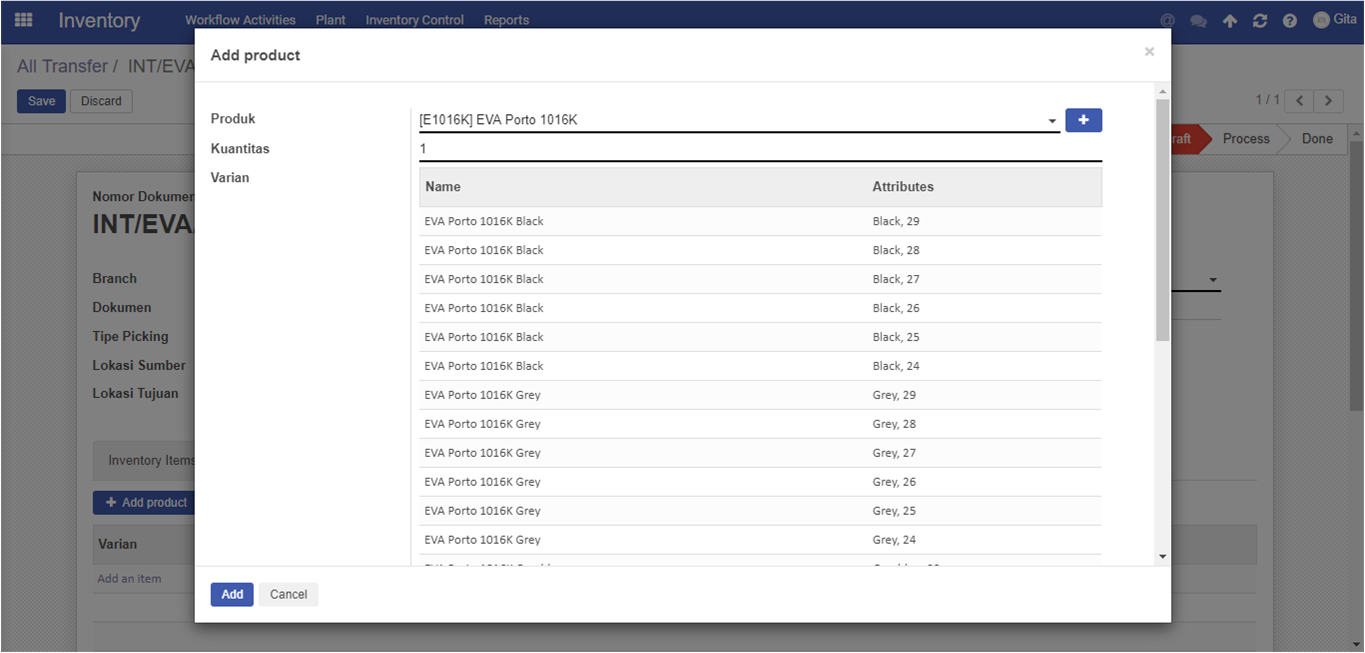1365x653 pixels.
Task: Expand the Produk dropdown arrow
Action: click(x=1052, y=121)
